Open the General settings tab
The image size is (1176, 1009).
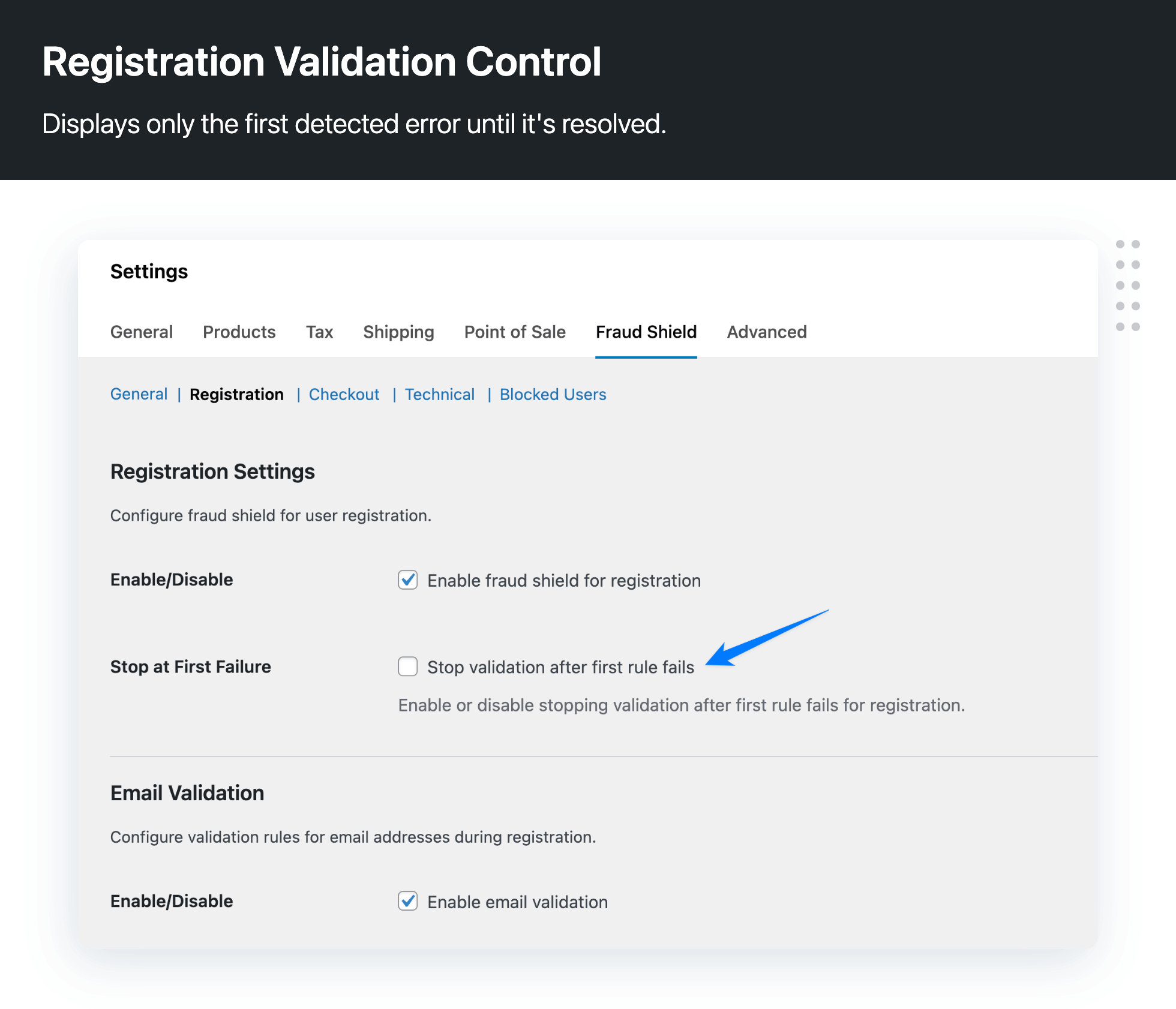pos(141,332)
